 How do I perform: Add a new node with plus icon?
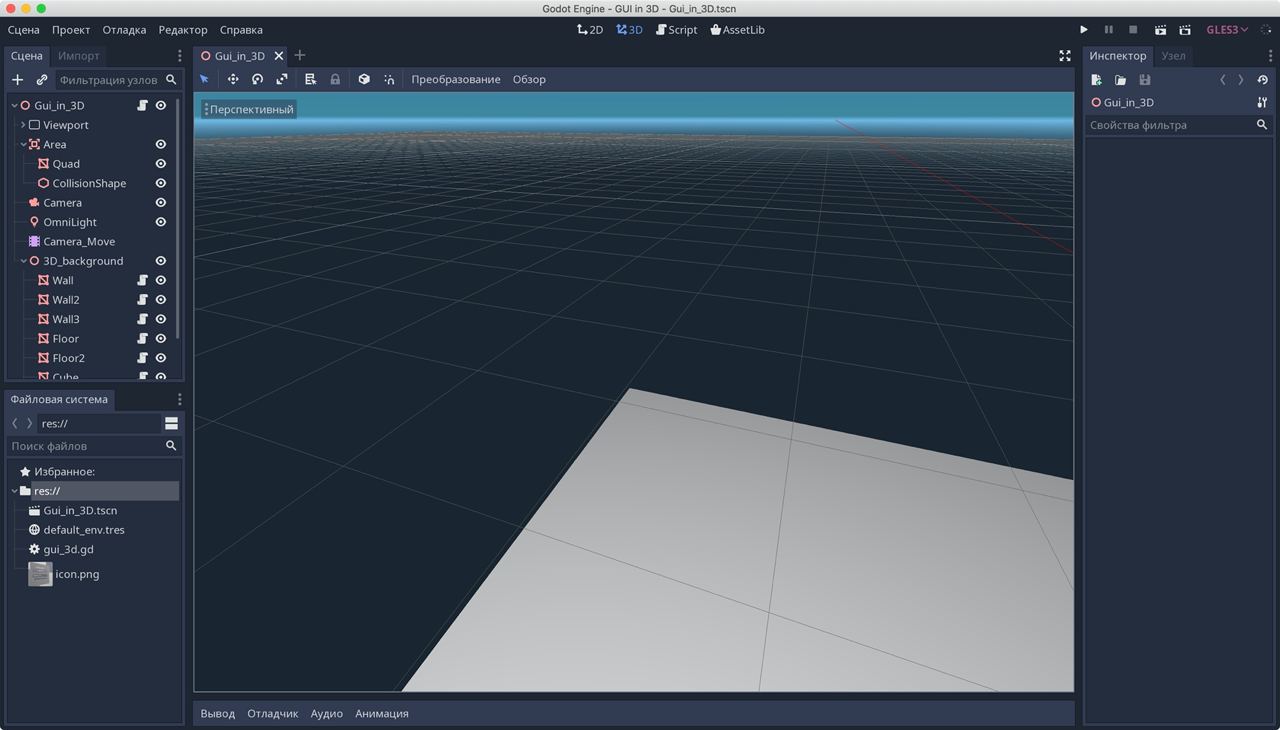point(17,80)
